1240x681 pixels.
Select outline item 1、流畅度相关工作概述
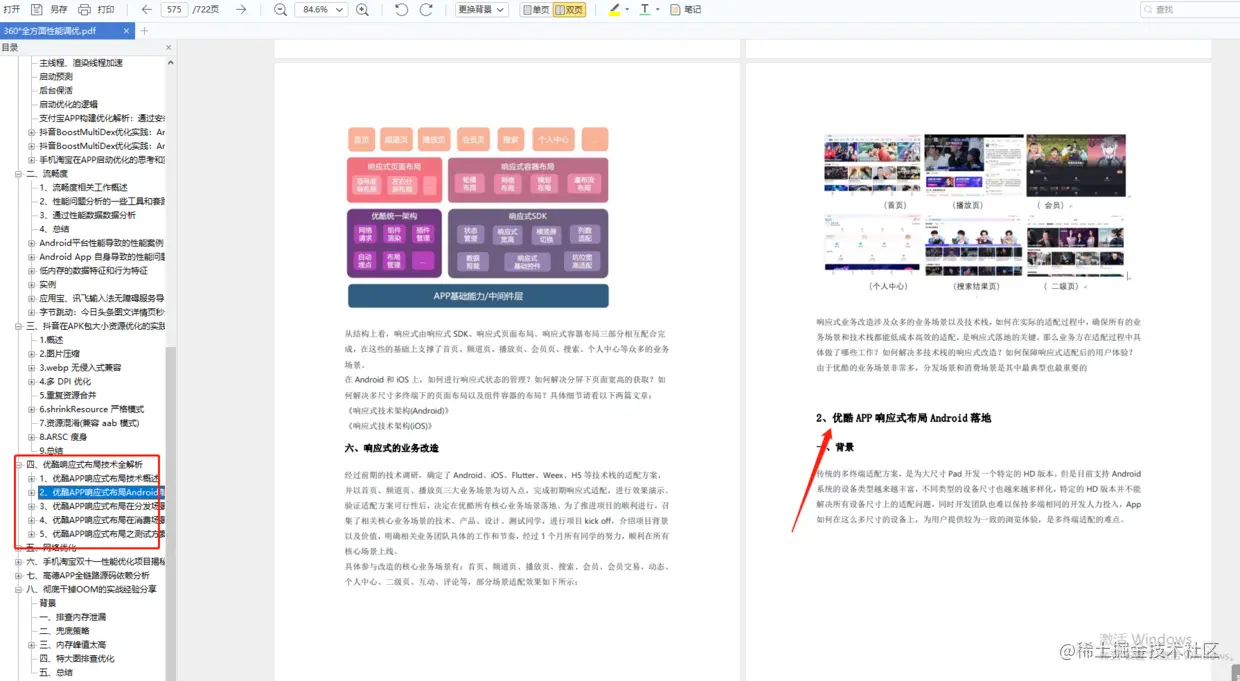point(83,187)
